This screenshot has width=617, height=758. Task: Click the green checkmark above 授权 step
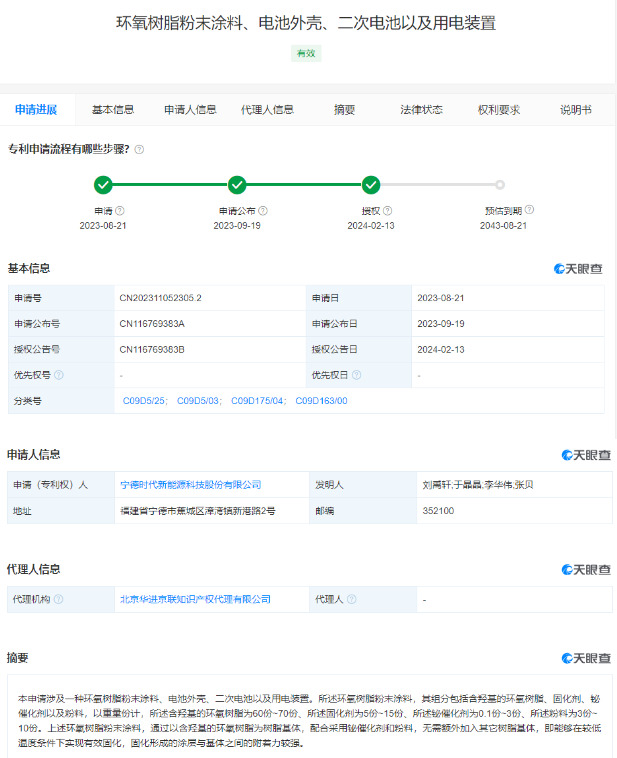click(x=371, y=184)
